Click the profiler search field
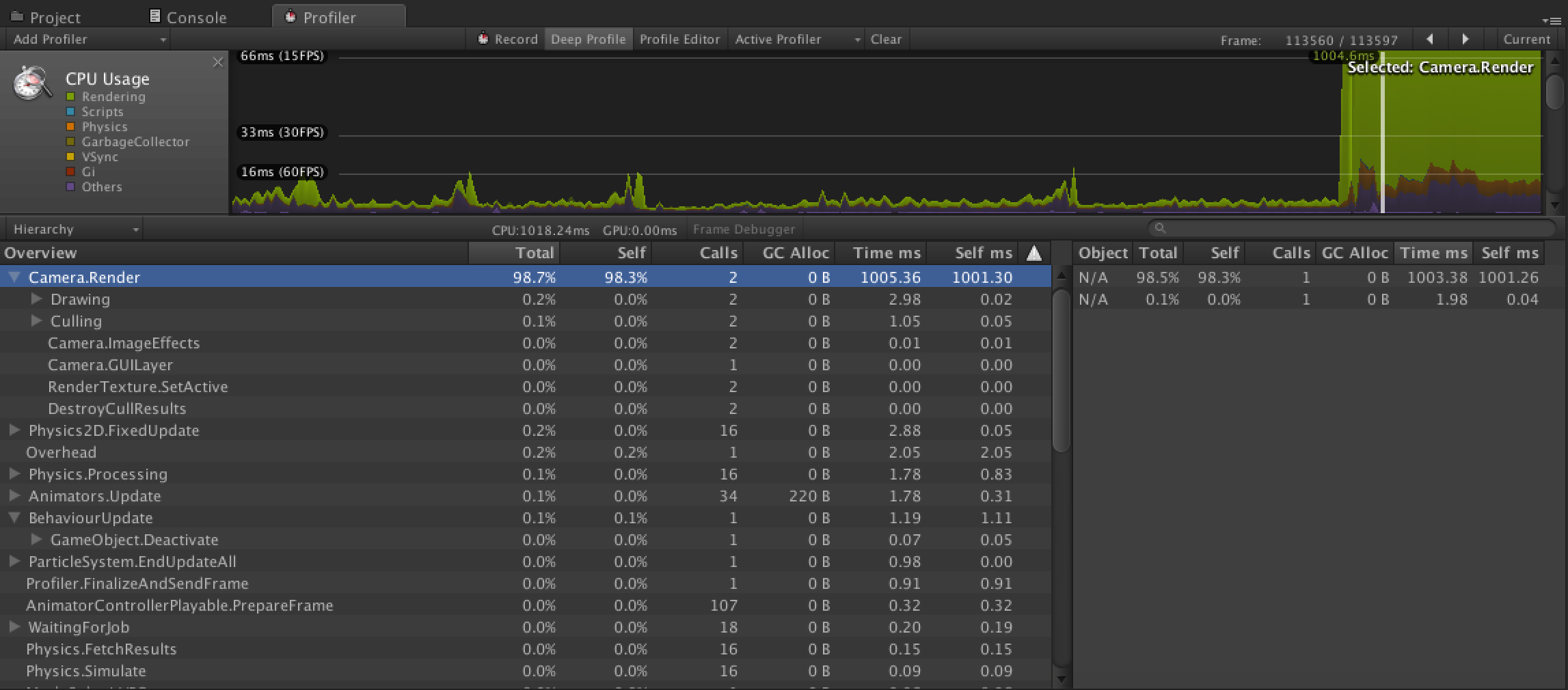 1352,228
